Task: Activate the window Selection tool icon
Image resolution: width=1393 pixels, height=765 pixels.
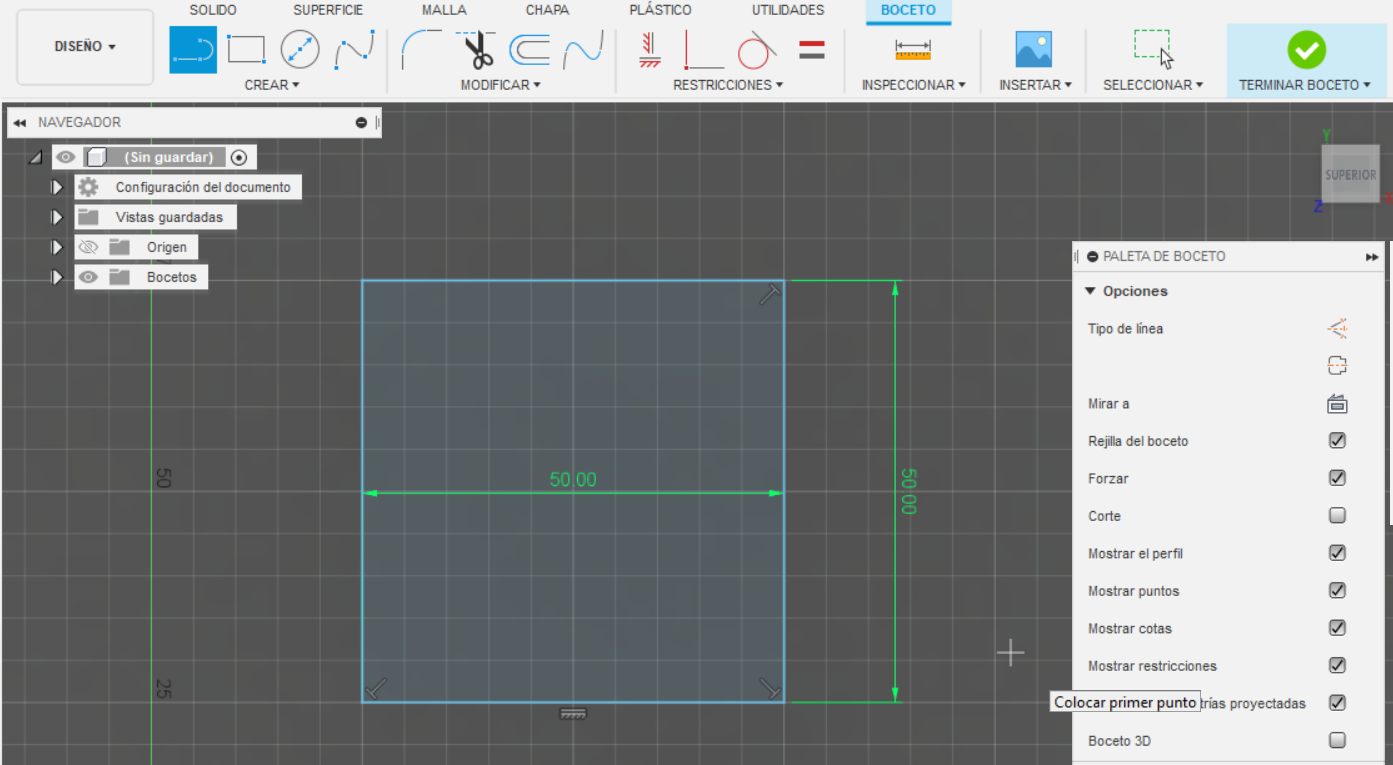Action: pyautogui.click(x=1153, y=49)
